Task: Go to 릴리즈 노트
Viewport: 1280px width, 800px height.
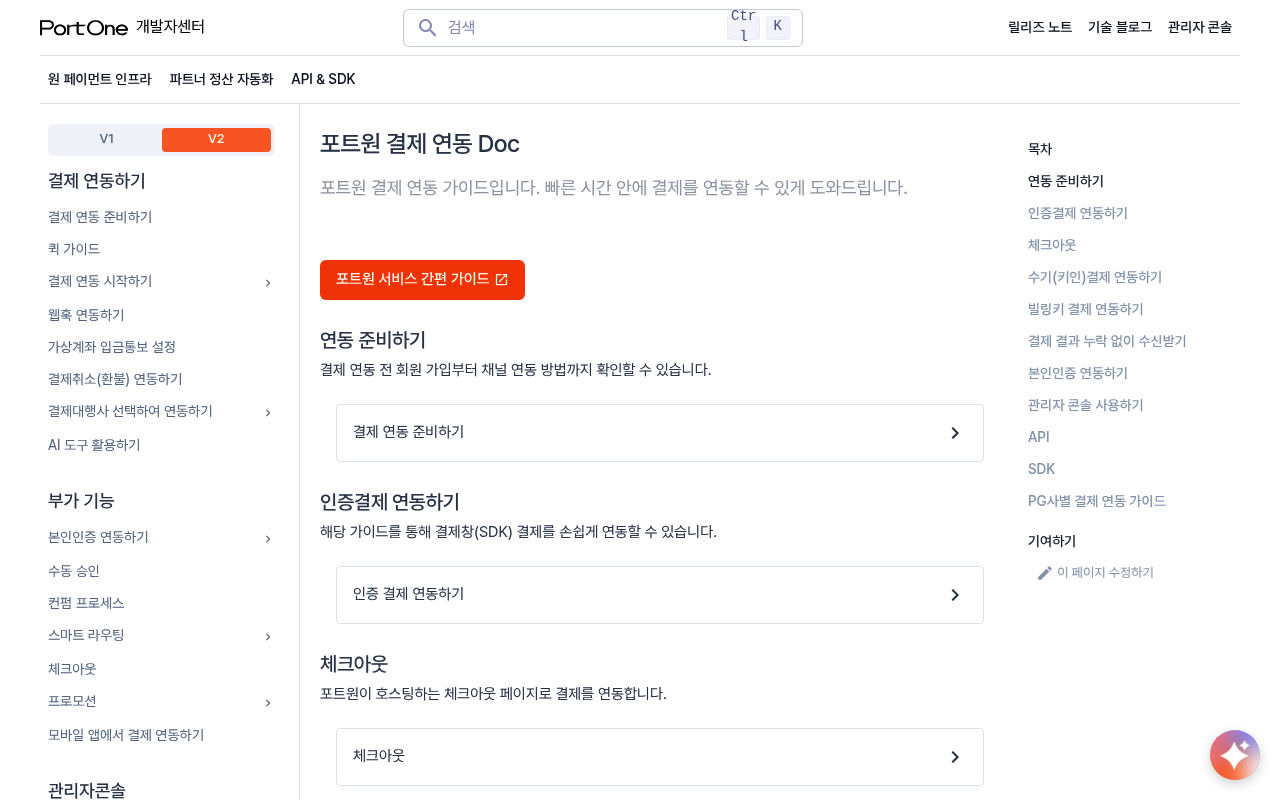Action: pos(1040,28)
